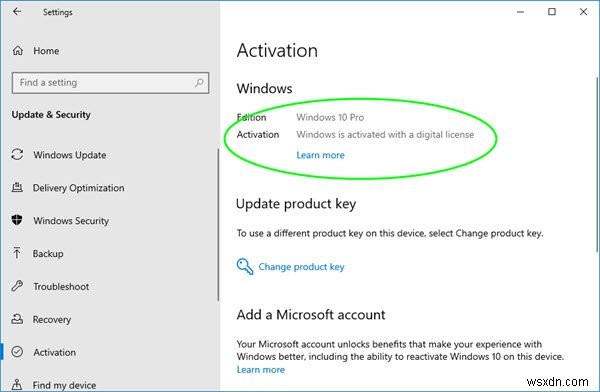
Task: Click the Recovery icon
Action: [17, 318]
